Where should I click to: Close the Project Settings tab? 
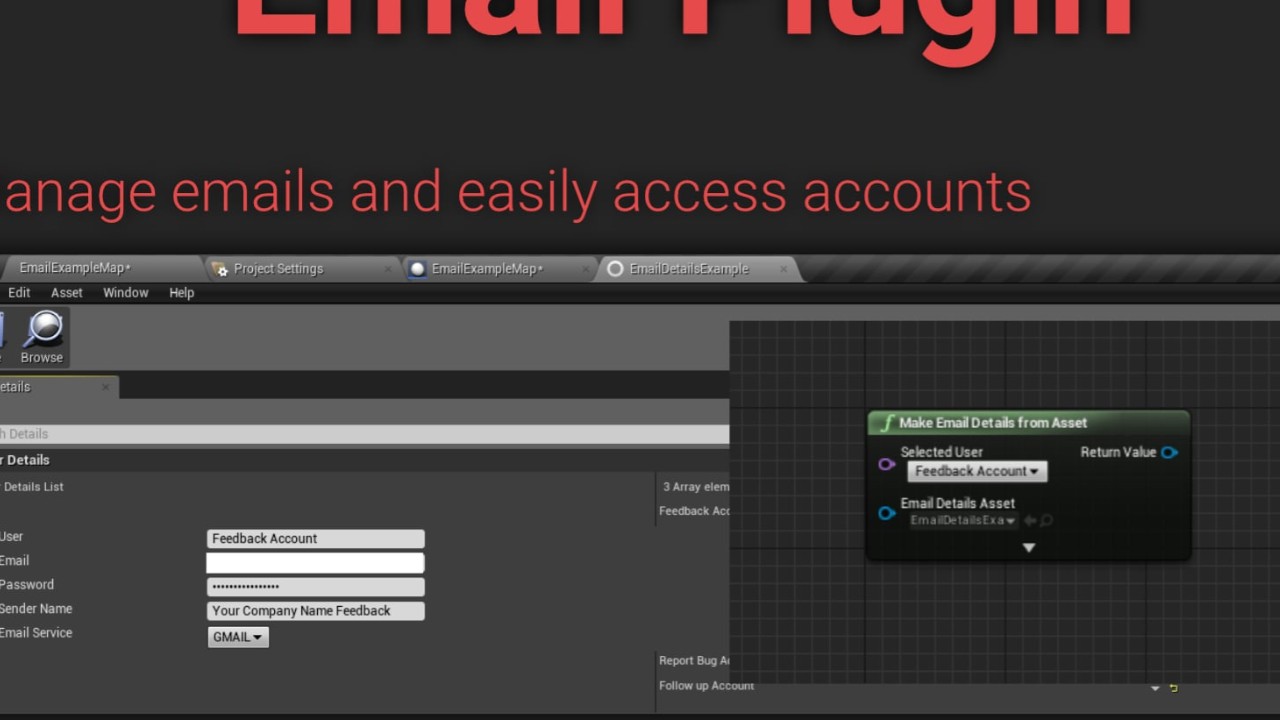tap(388, 268)
